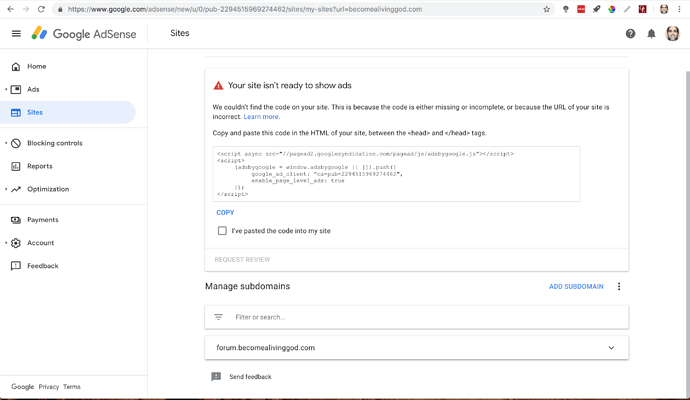This screenshot has height=400, width=690.
Task: Go back in the browser
Action: (11, 9)
